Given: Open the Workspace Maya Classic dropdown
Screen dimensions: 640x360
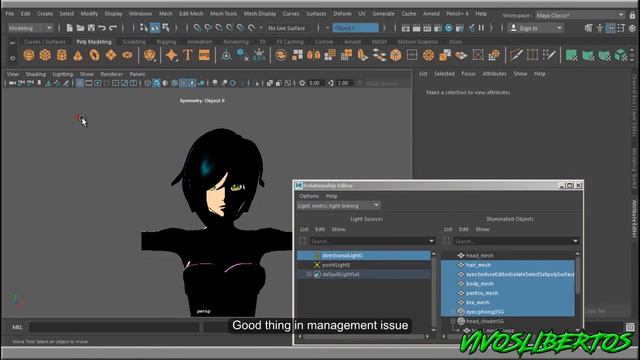Looking at the screenshot, I should click(580, 15).
